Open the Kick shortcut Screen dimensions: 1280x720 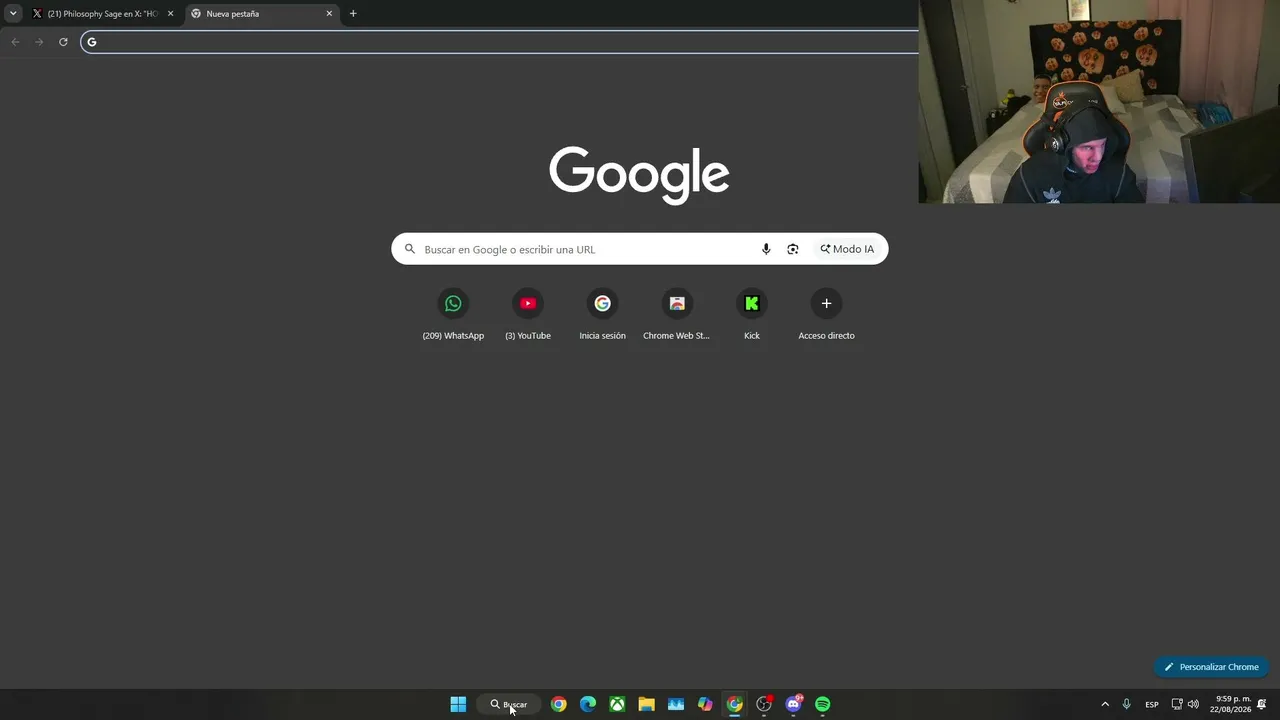[x=752, y=313]
